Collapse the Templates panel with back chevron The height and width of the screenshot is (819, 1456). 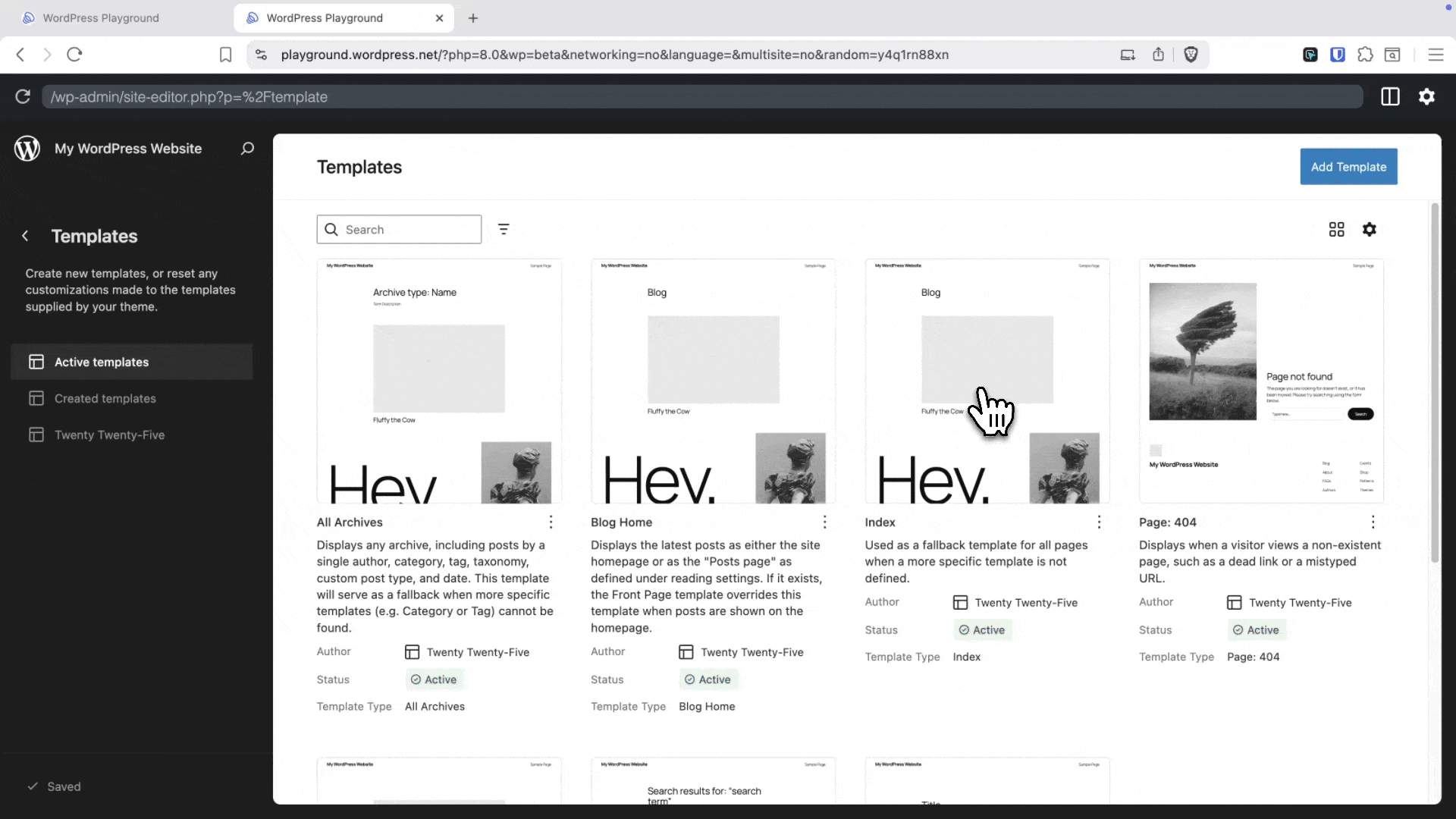point(26,236)
